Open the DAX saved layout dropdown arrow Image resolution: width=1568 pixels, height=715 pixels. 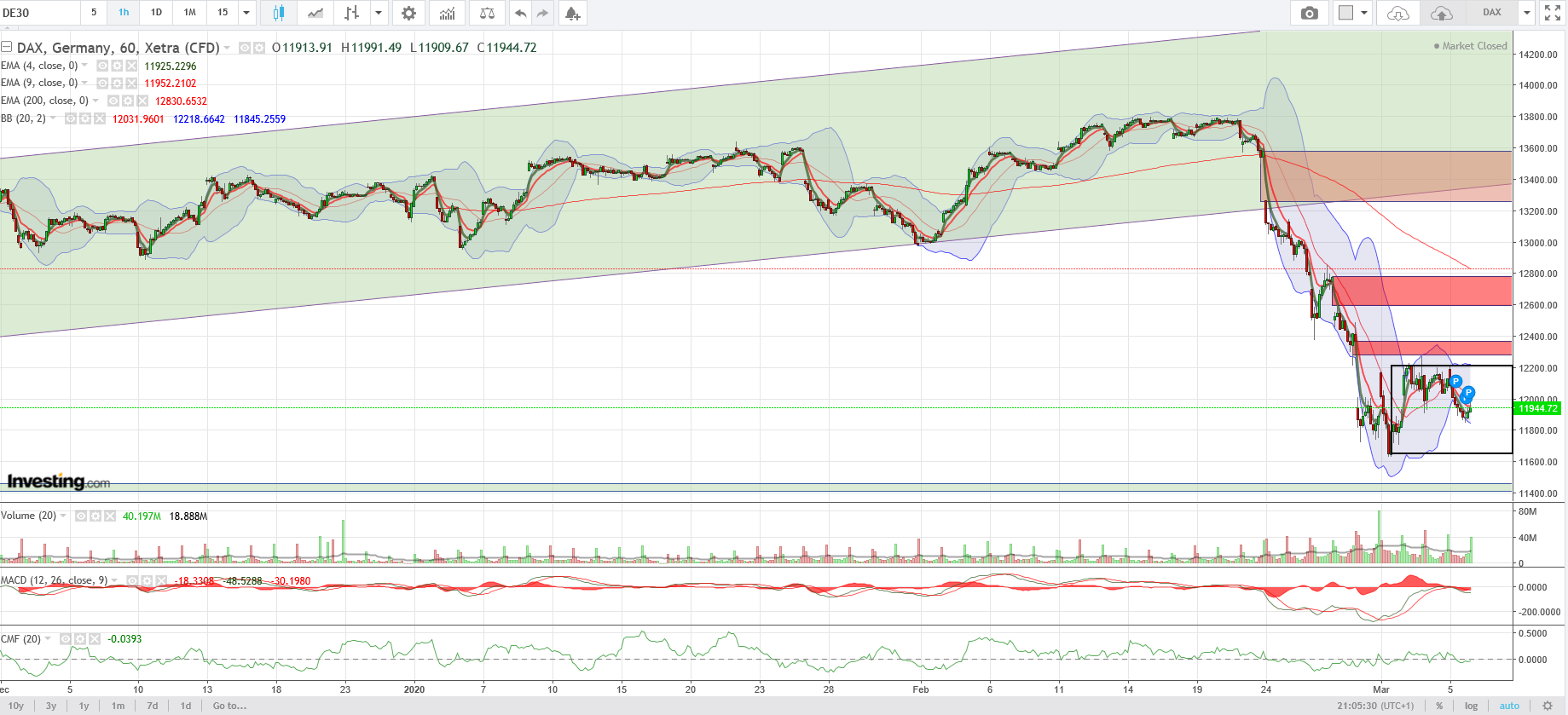pos(1527,13)
